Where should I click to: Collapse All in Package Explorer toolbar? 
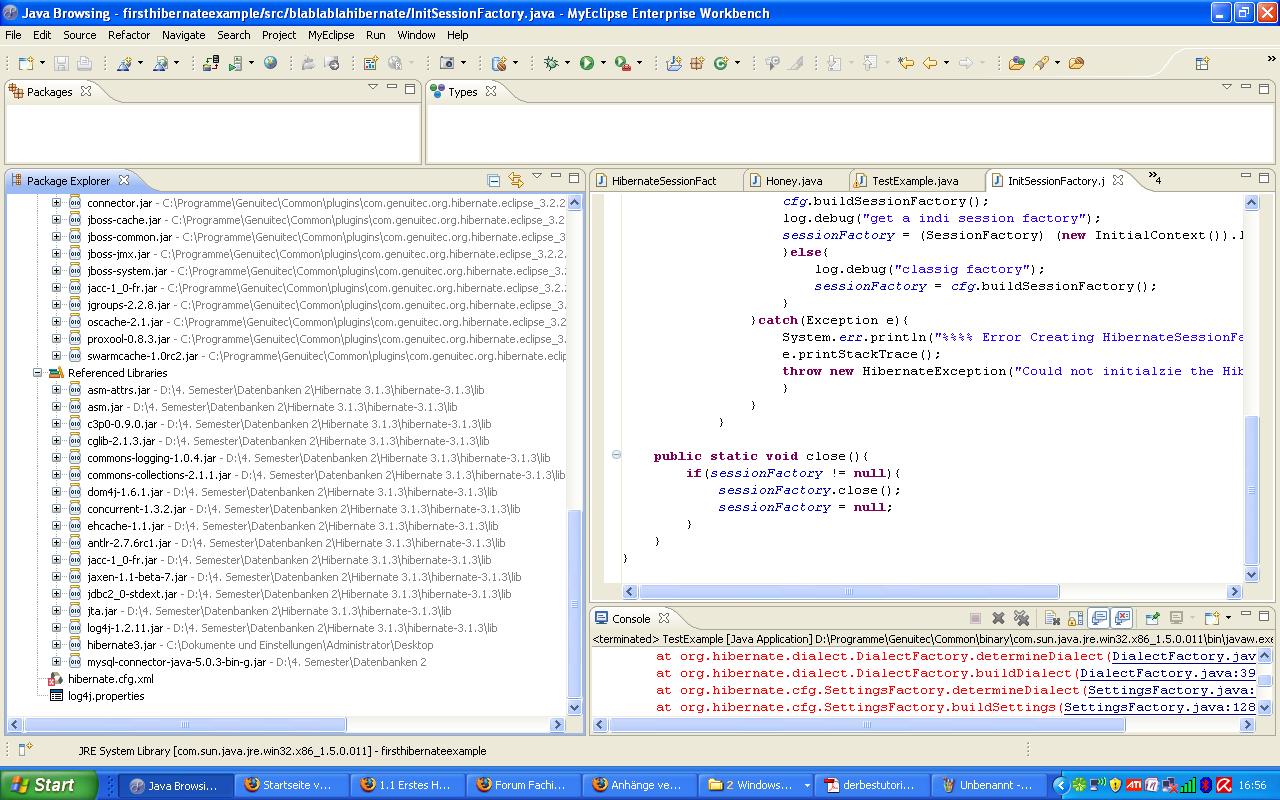tap(493, 180)
